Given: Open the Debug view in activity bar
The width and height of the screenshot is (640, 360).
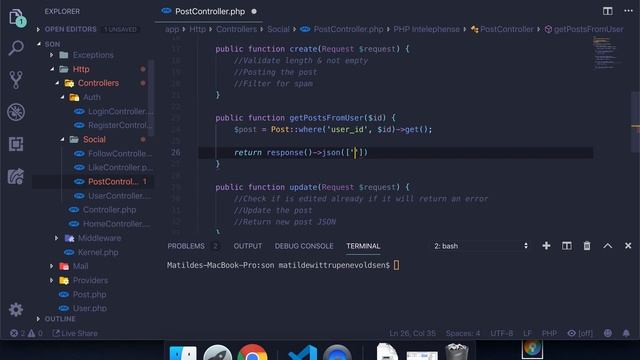Looking at the screenshot, I should pos(16,112).
